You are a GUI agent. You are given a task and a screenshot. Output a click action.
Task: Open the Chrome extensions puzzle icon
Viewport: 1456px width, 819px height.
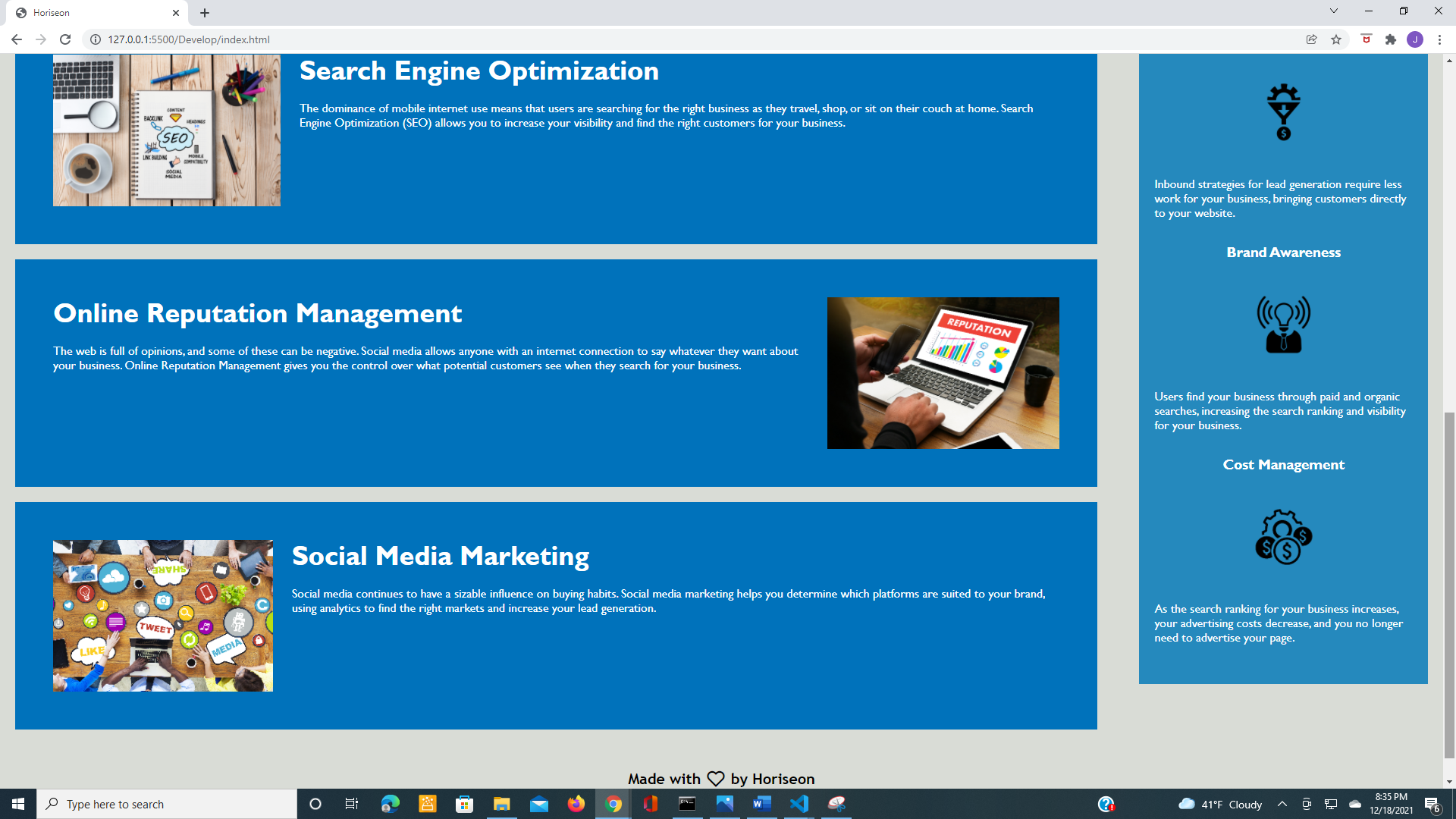click(1390, 39)
